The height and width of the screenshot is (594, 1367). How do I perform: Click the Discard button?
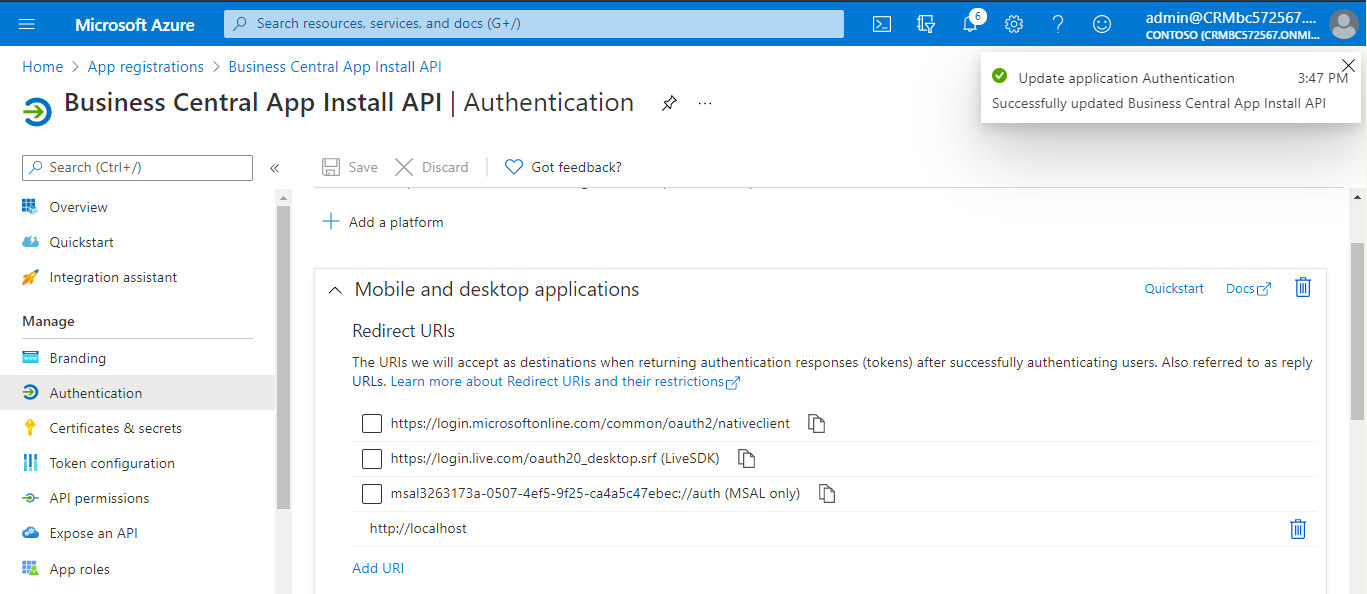click(x=432, y=167)
